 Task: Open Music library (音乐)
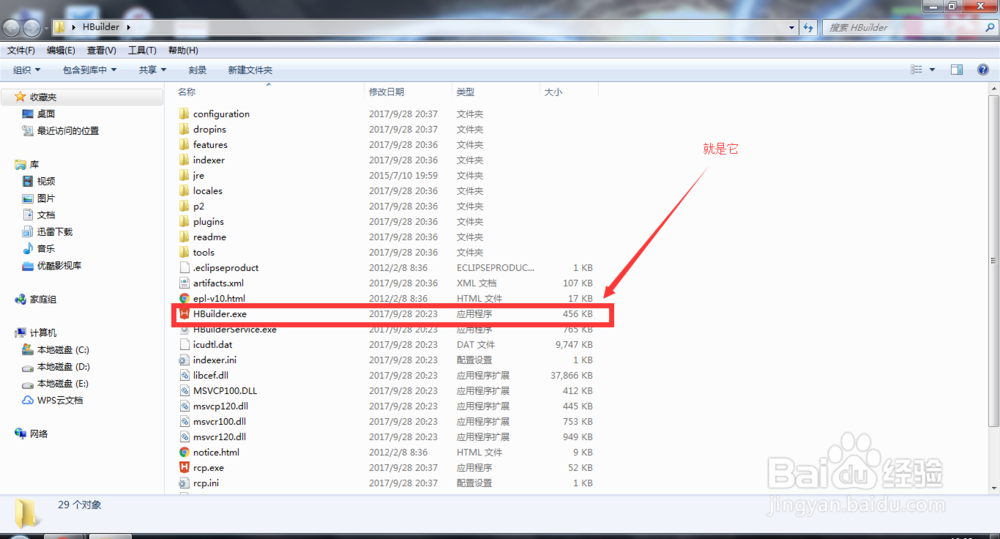click(x=39, y=249)
